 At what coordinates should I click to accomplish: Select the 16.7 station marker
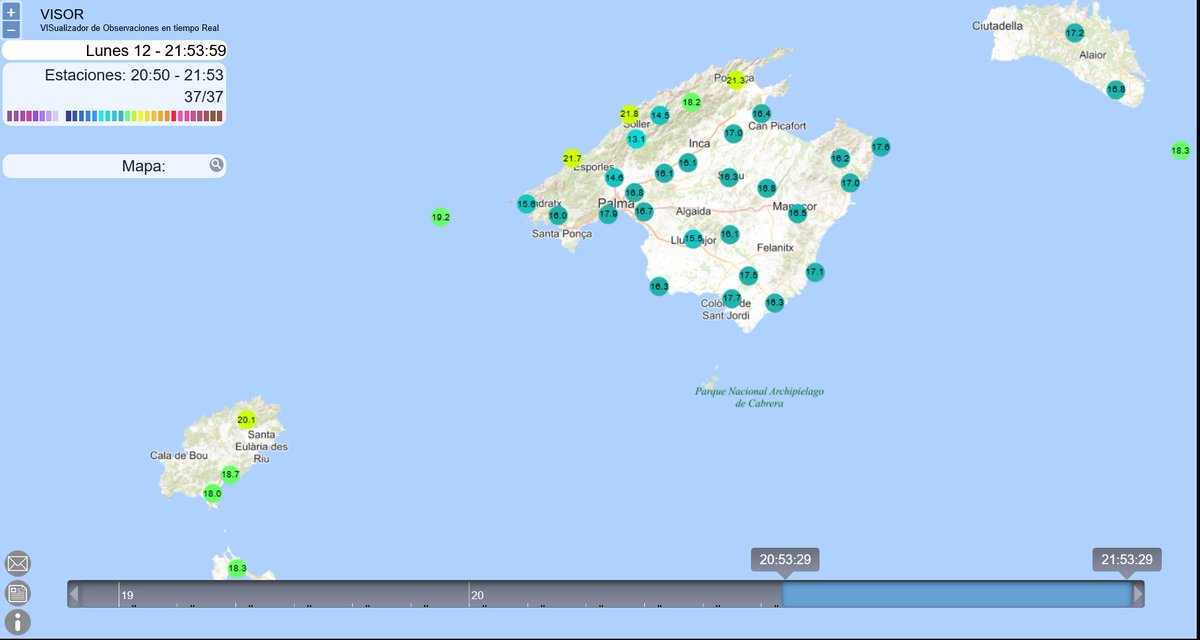pos(644,211)
